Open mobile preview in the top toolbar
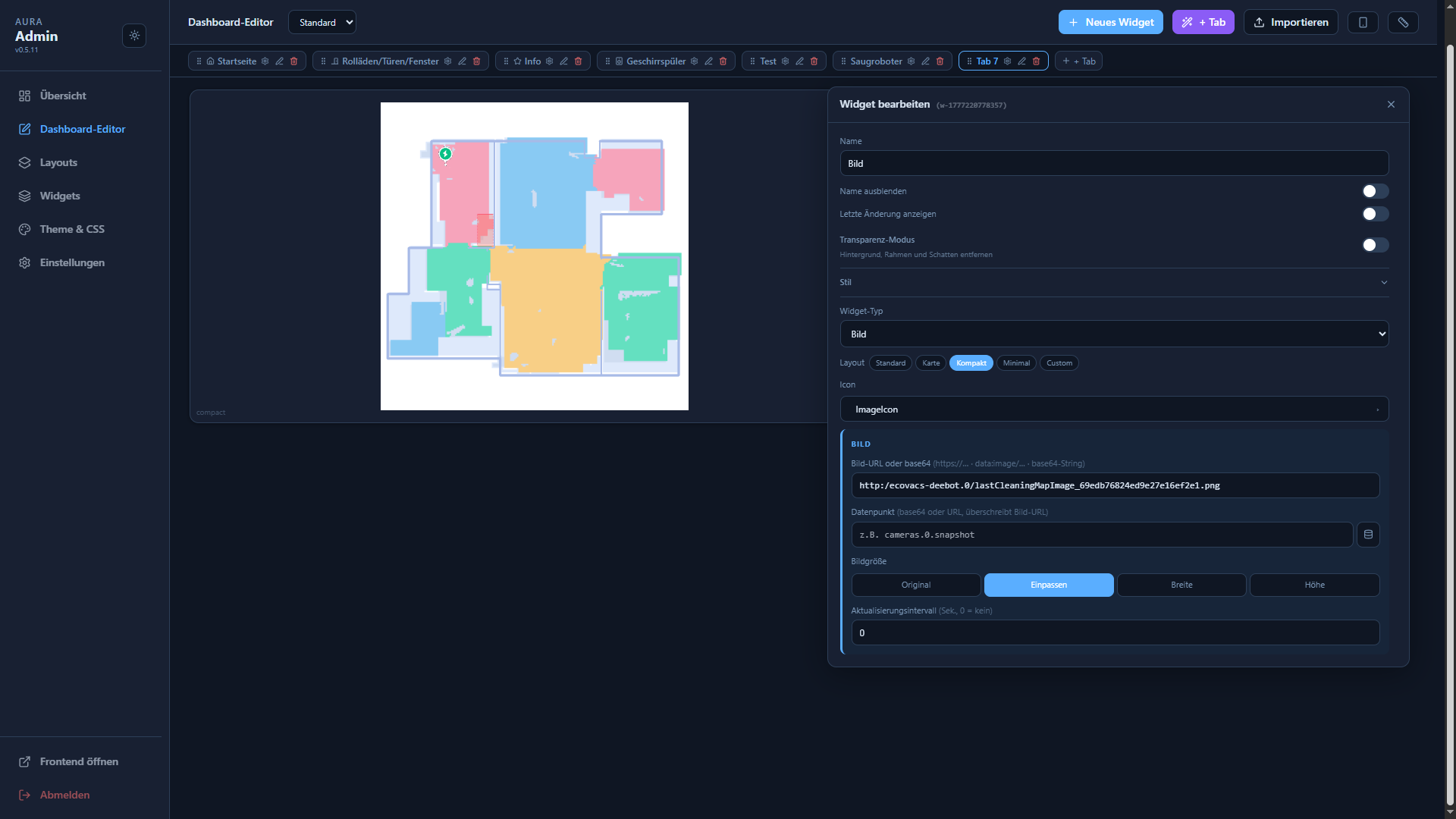The width and height of the screenshot is (1456, 819). pyautogui.click(x=1363, y=22)
